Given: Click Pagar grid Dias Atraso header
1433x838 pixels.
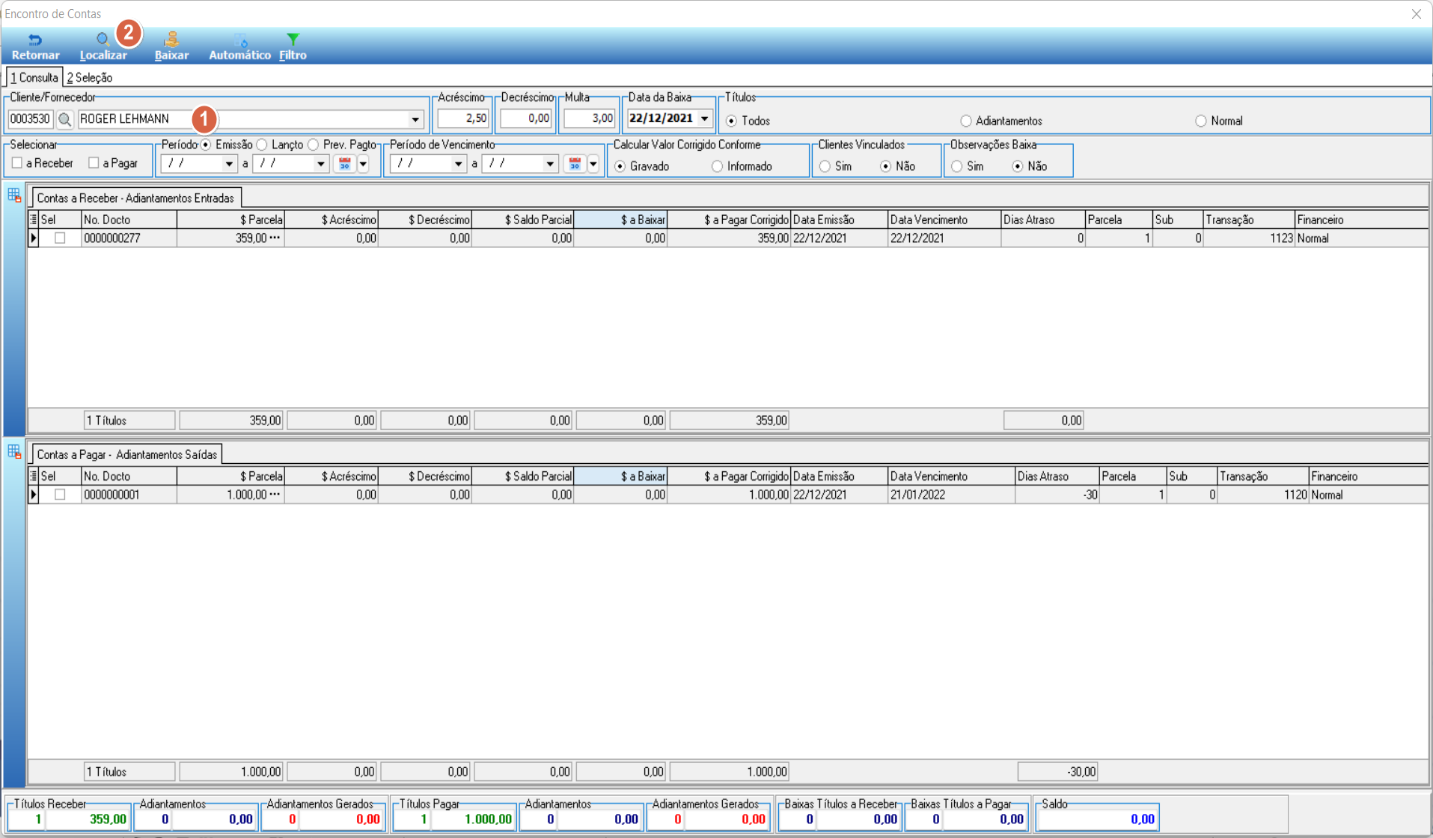Looking at the screenshot, I should pos(1055,476).
